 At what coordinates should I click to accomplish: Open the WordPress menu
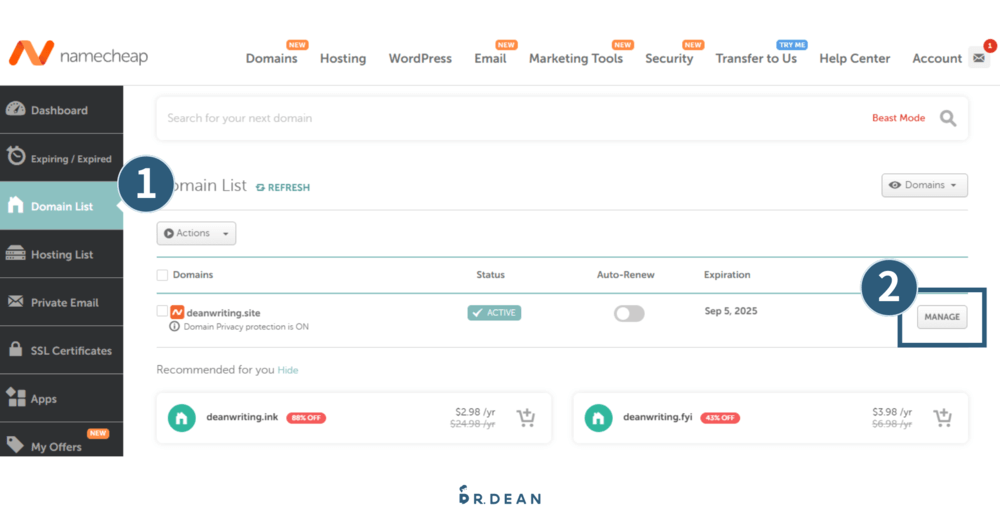[x=420, y=58]
